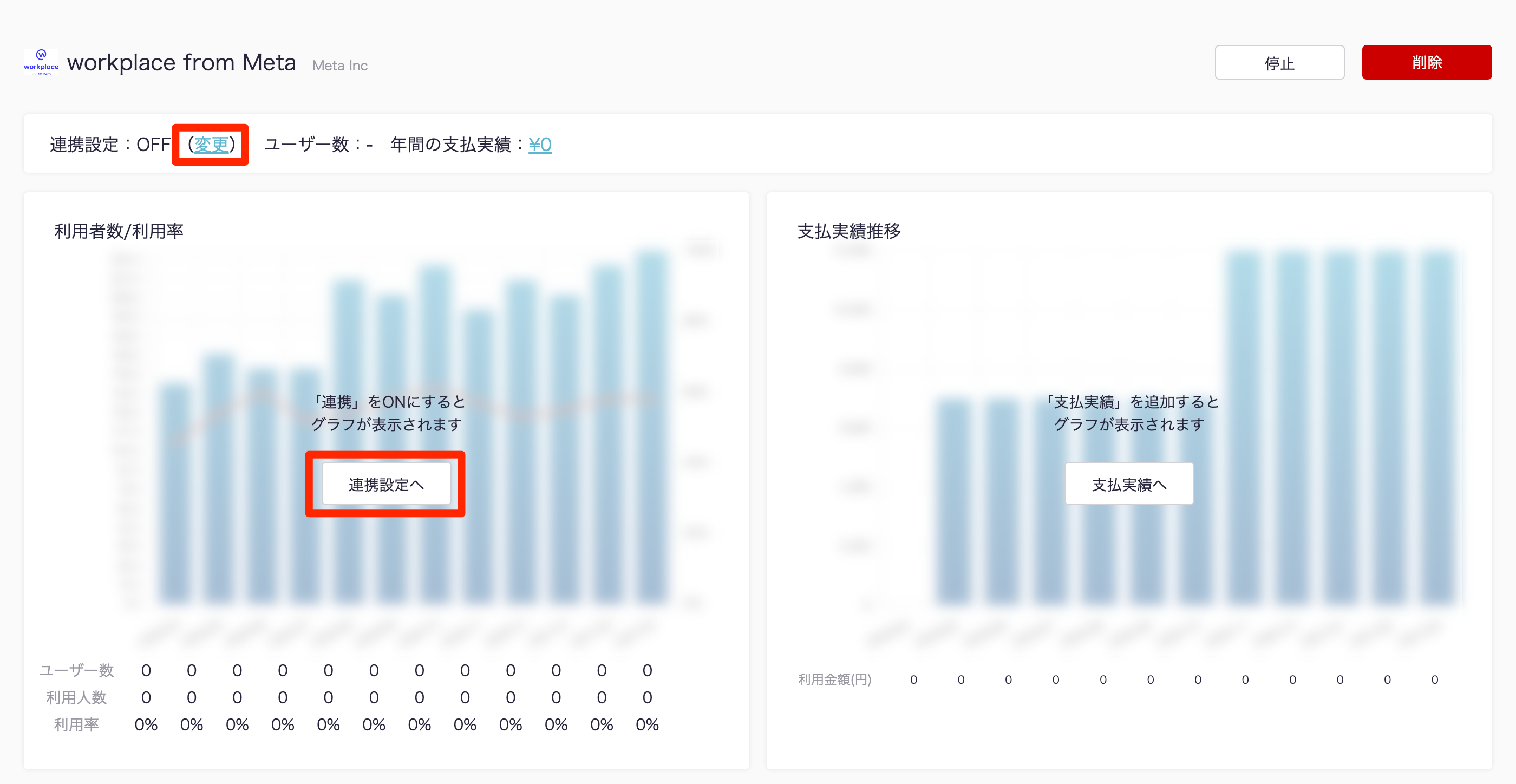Click the 支払実績推移 panel heading
Image resolution: width=1516 pixels, height=784 pixels.
(848, 231)
